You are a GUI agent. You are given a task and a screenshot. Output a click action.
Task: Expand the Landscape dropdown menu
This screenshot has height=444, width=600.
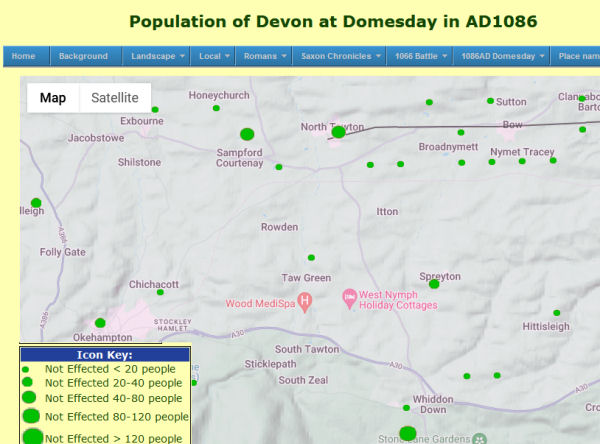click(x=156, y=56)
